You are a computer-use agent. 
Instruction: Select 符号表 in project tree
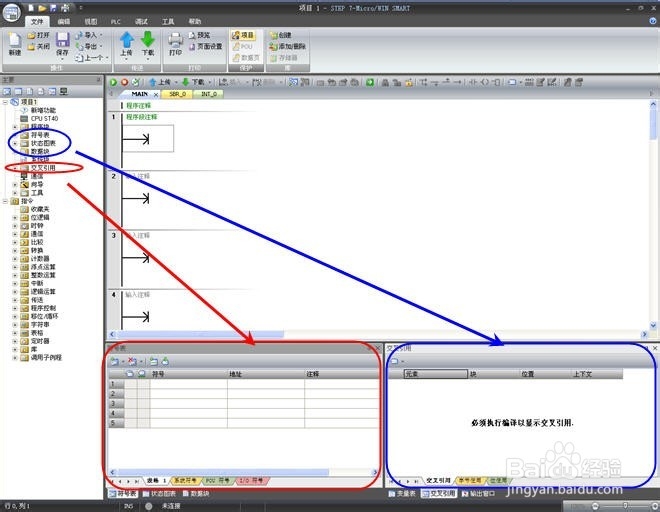40,135
